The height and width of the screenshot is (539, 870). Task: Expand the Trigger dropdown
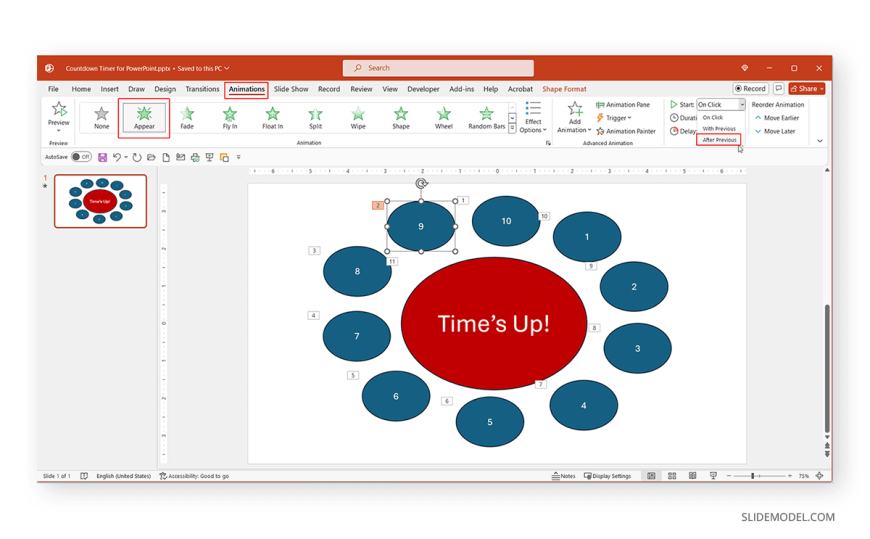pos(614,118)
